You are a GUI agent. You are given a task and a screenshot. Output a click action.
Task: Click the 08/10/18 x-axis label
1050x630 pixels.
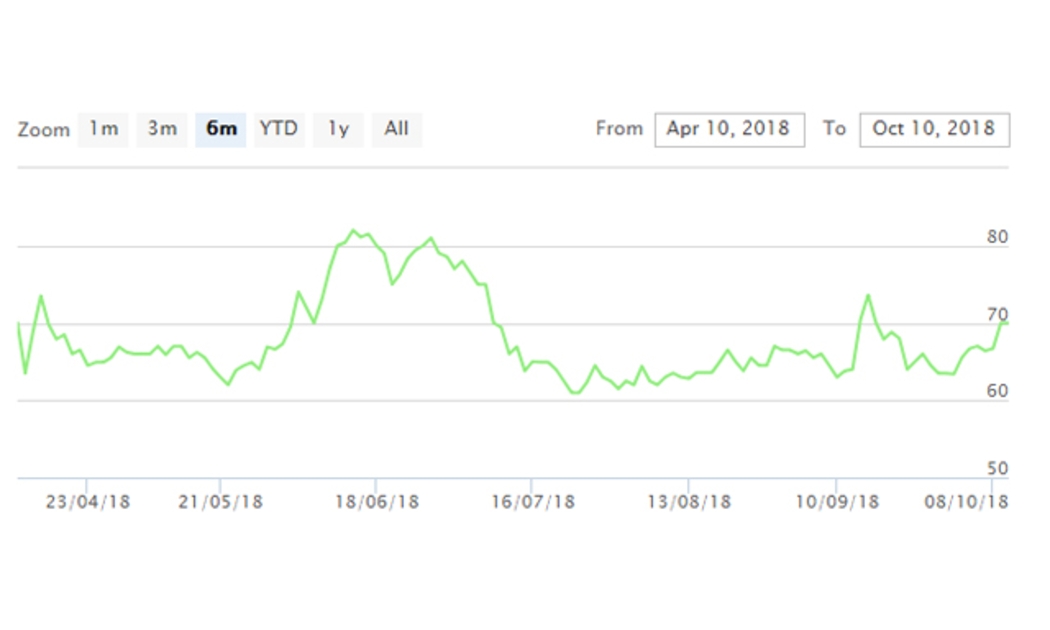(967, 502)
